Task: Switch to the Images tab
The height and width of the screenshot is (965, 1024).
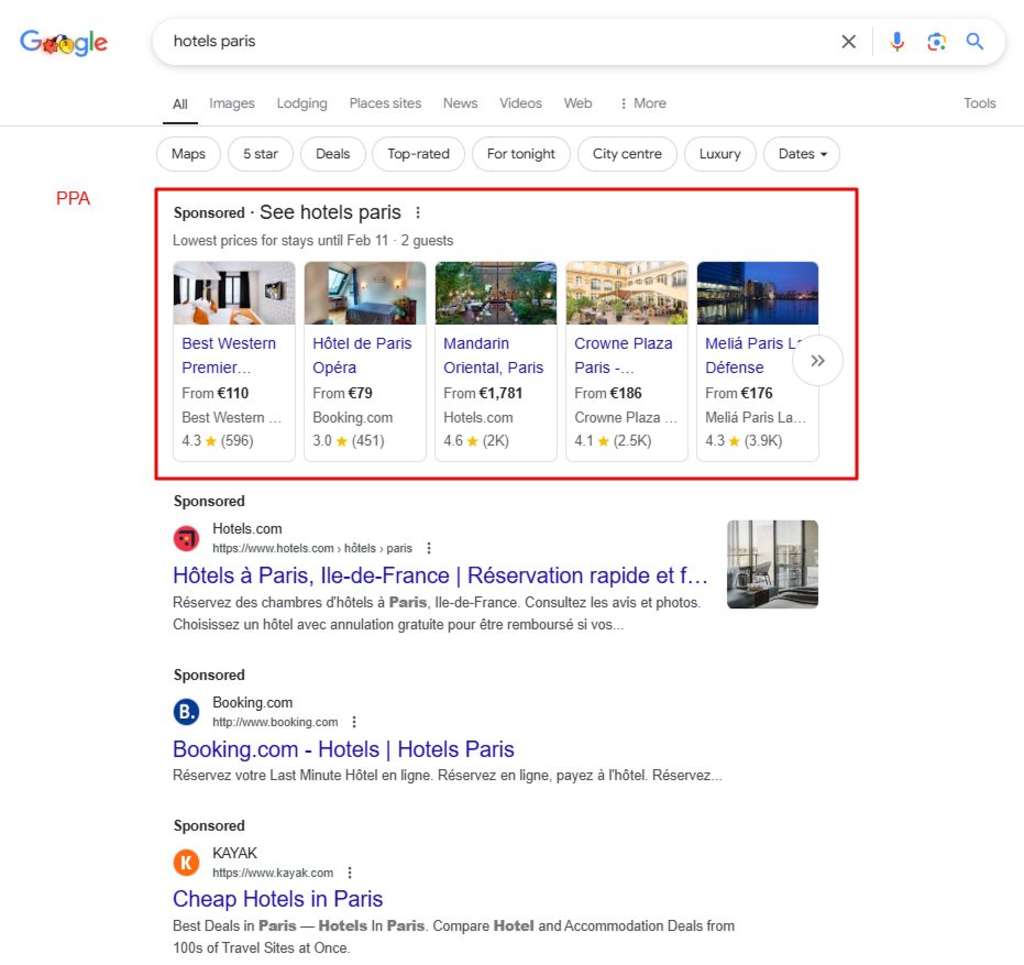Action: tap(231, 103)
